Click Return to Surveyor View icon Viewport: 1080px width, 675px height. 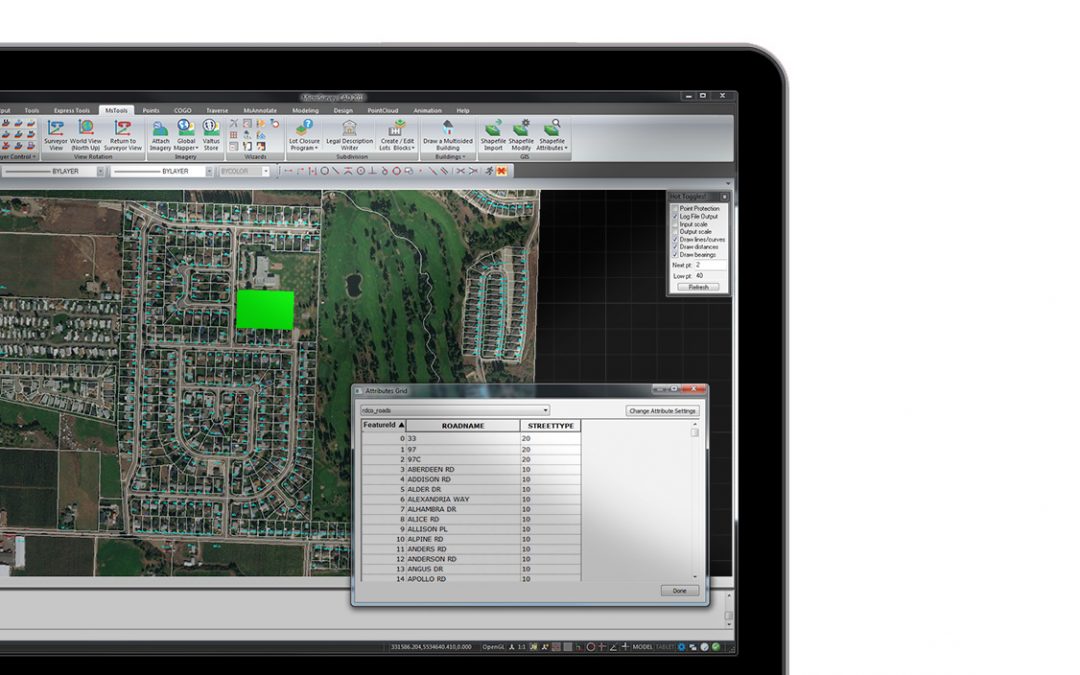point(123,129)
